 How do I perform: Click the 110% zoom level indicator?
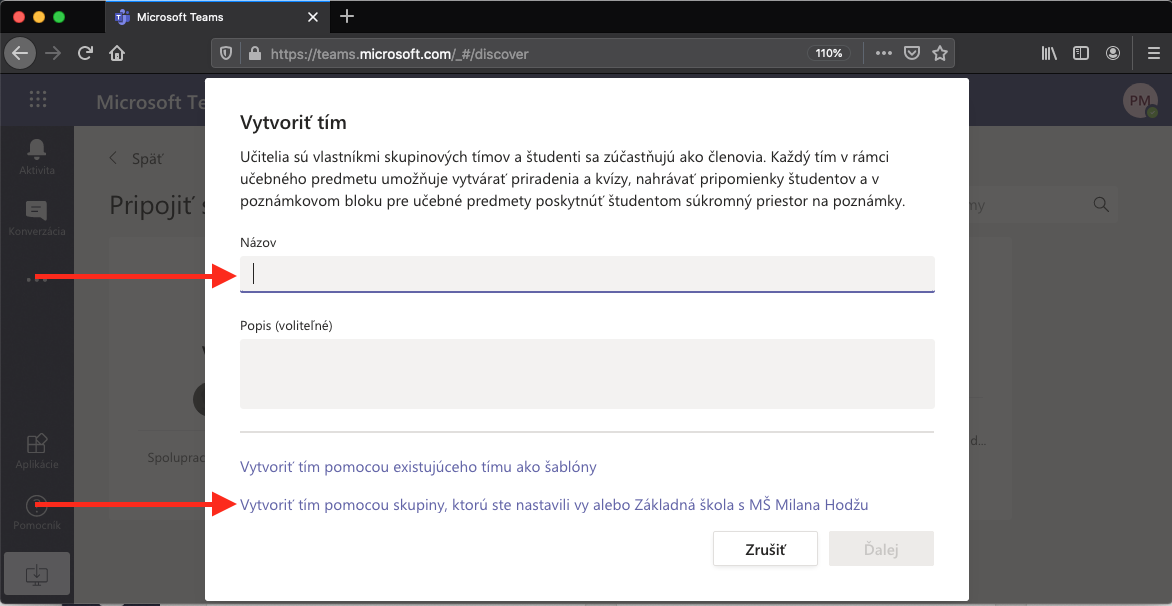tap(829, 53)
